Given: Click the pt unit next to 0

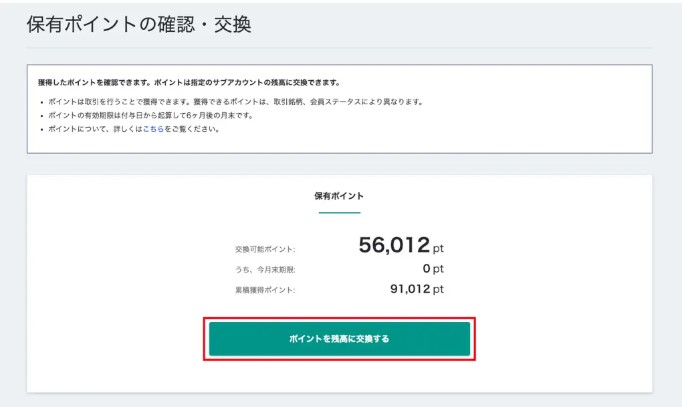Looking at the screenshot, I should point(438,269).
